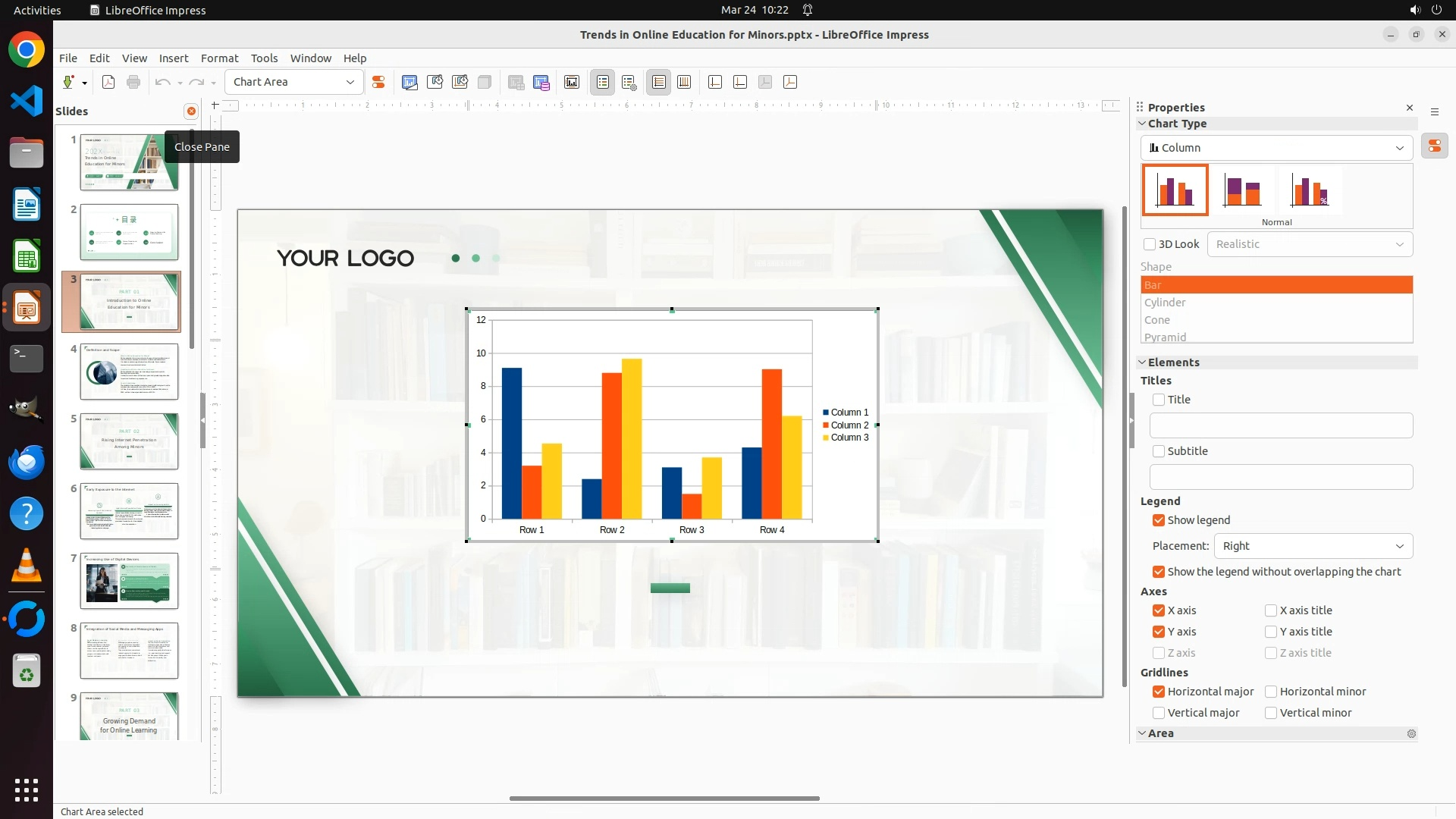Open the legend Placement dropdown
This screenshot has height=819, width=1456.
[1313, 546]
